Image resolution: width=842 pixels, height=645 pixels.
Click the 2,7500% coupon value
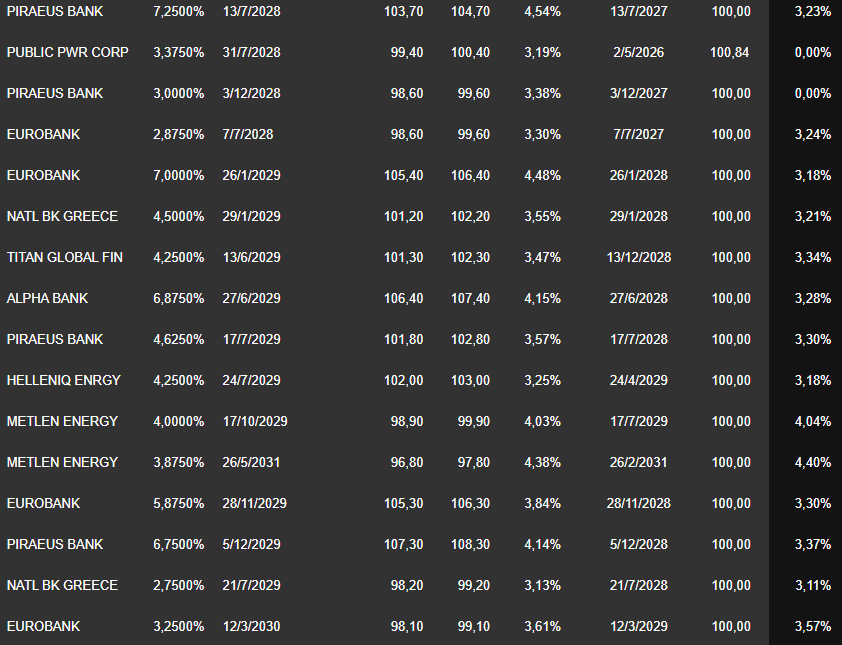[178, 585]
